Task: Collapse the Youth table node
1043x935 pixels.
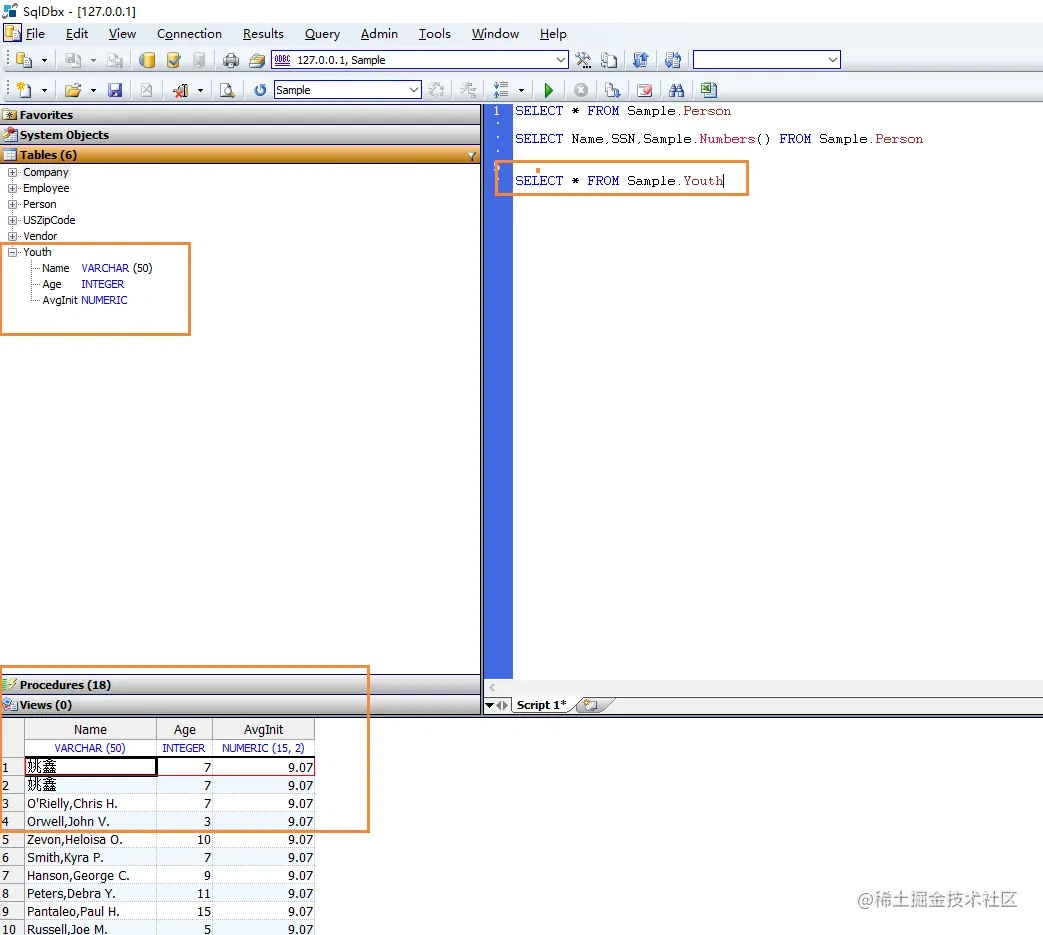Action: (x=13, y=252)
